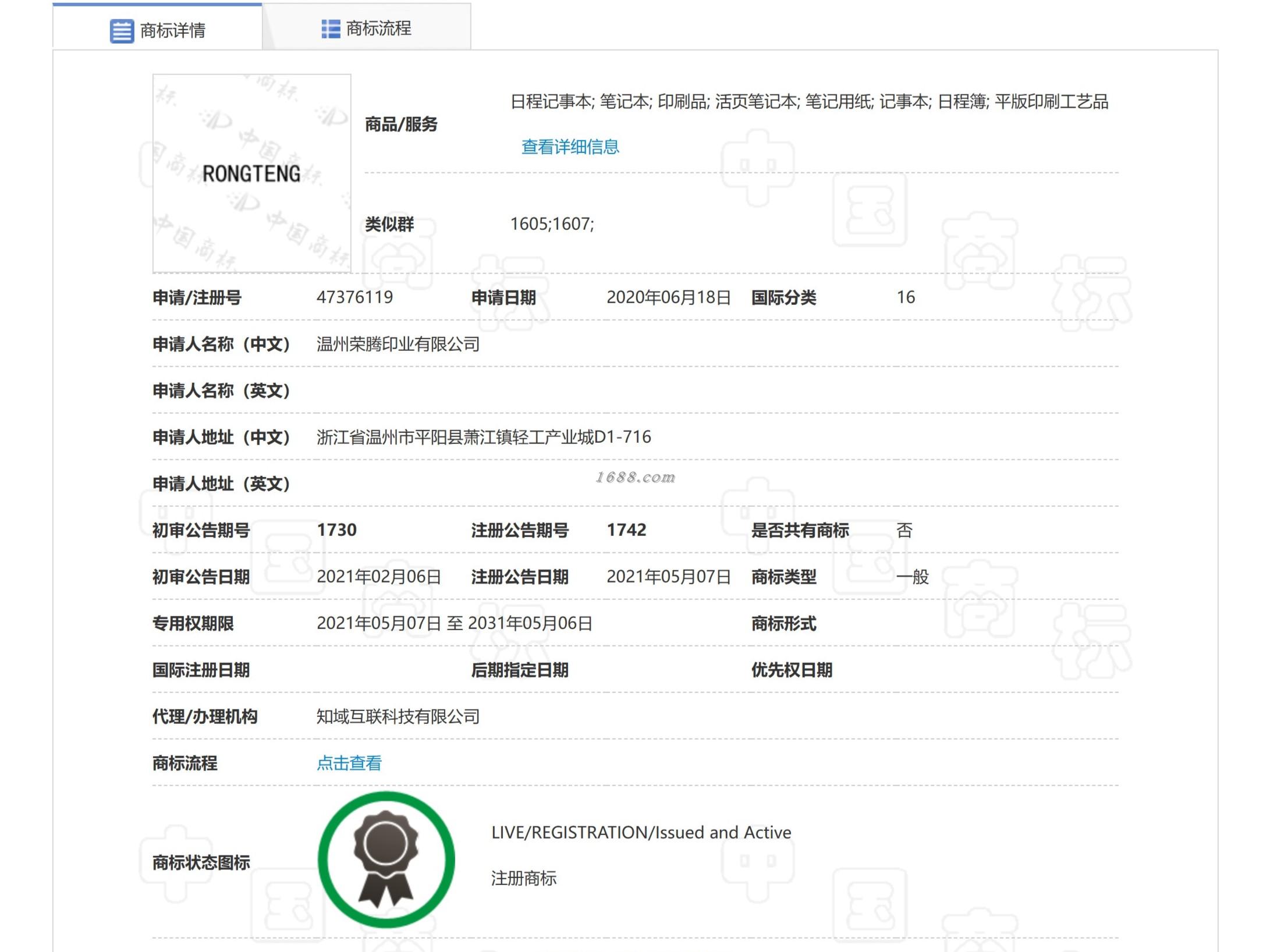The height and width of the screenshot is (952, 1270).
Task: Click the 点击查看 trademark process link
Action: click(x=349, y=763)
